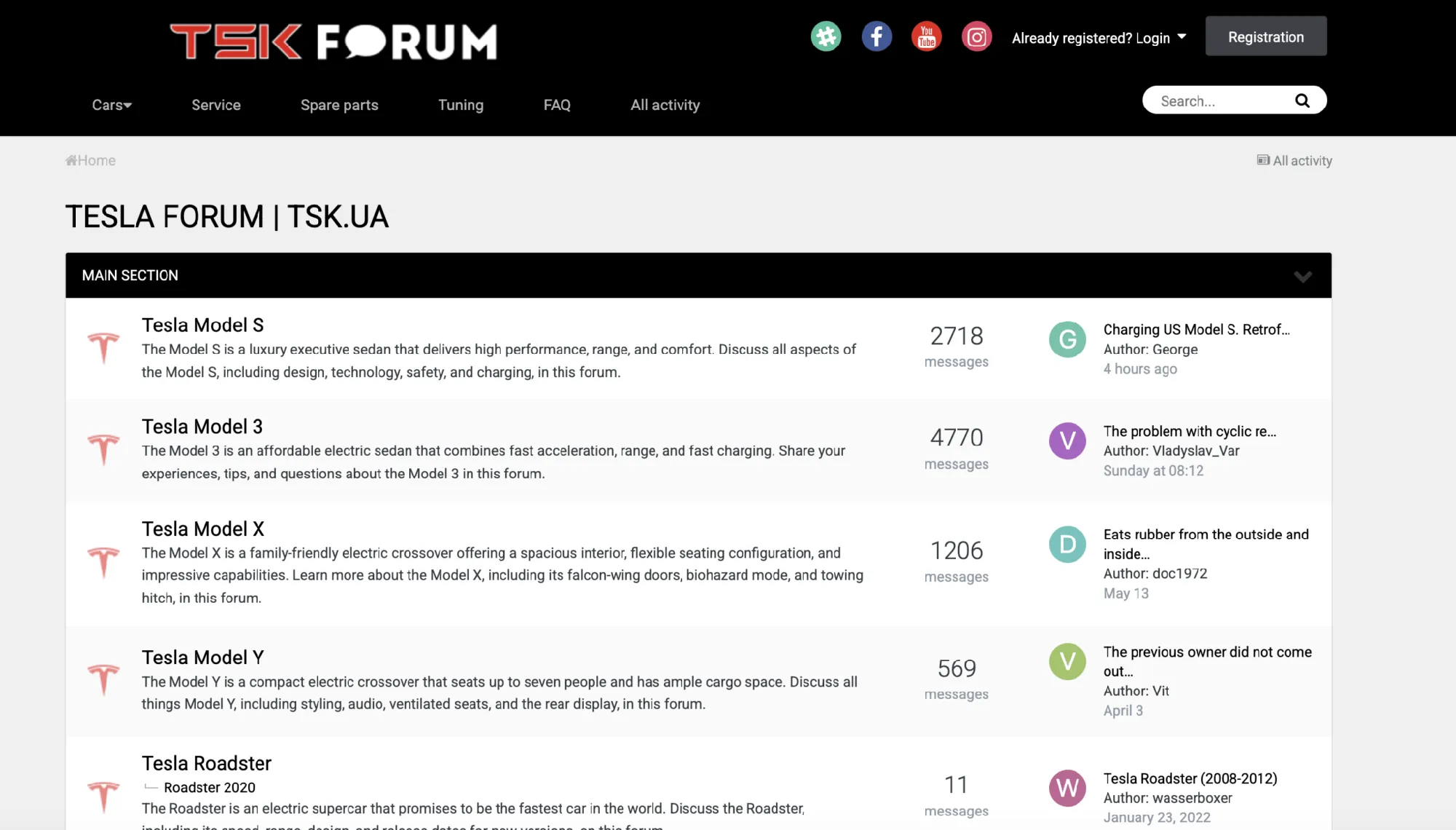Open Vit's green V avatar

tap(1067, 661)
